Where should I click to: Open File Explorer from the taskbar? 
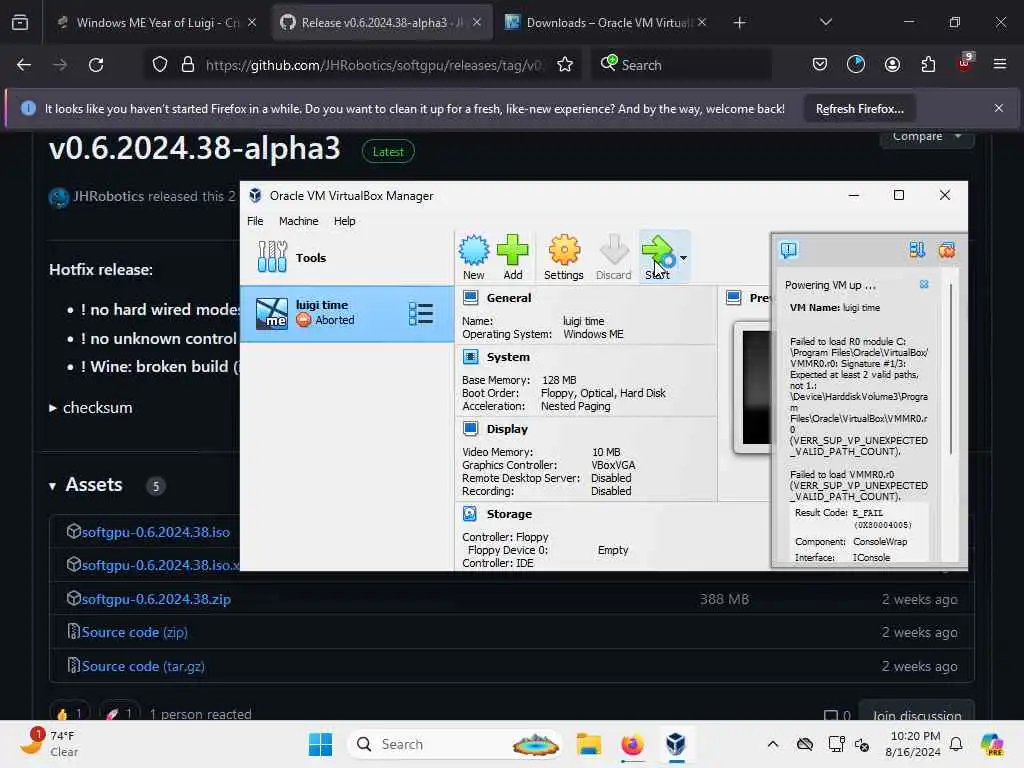click(588, 744)
